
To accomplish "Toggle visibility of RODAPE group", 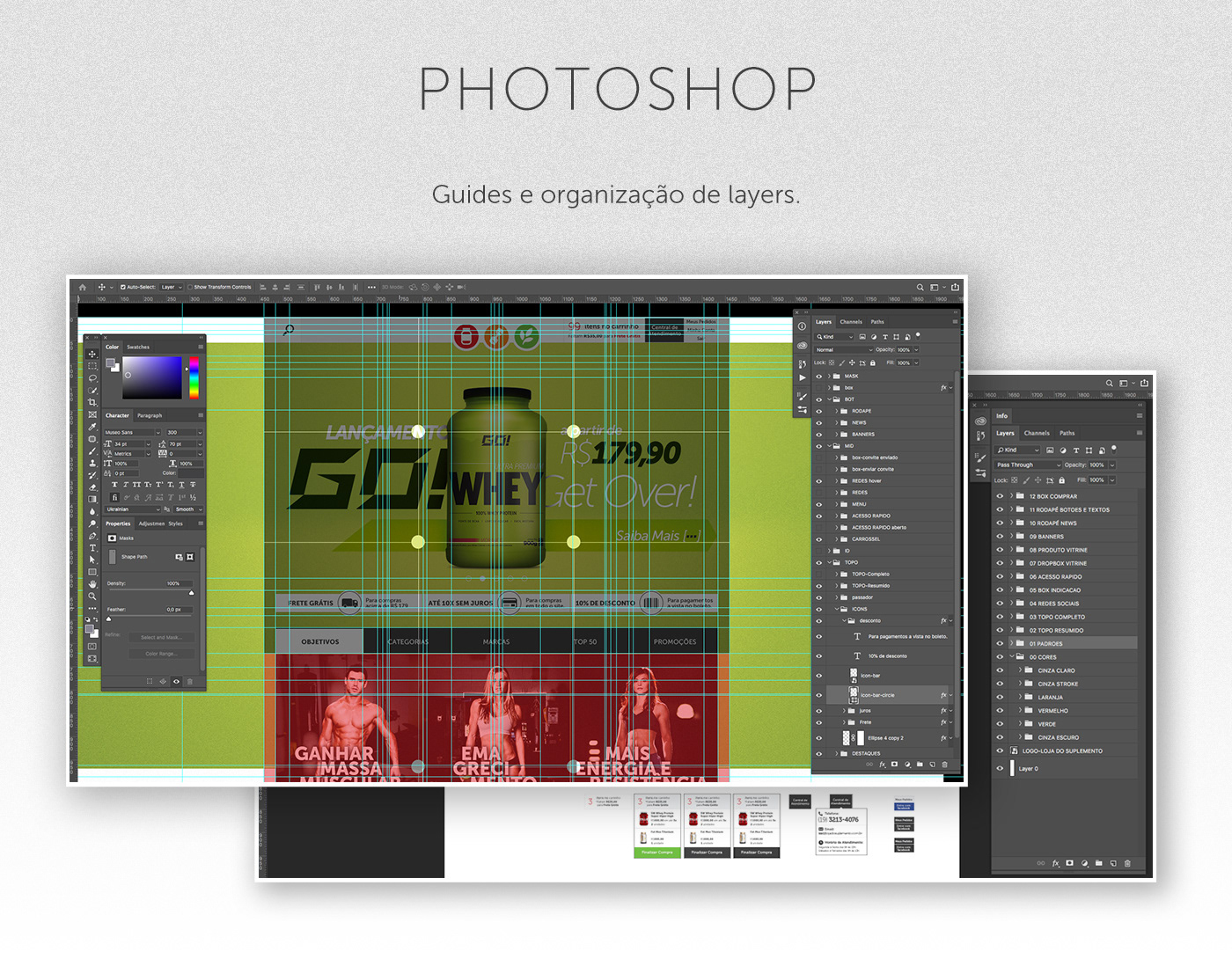I will (x=818, y=411).
